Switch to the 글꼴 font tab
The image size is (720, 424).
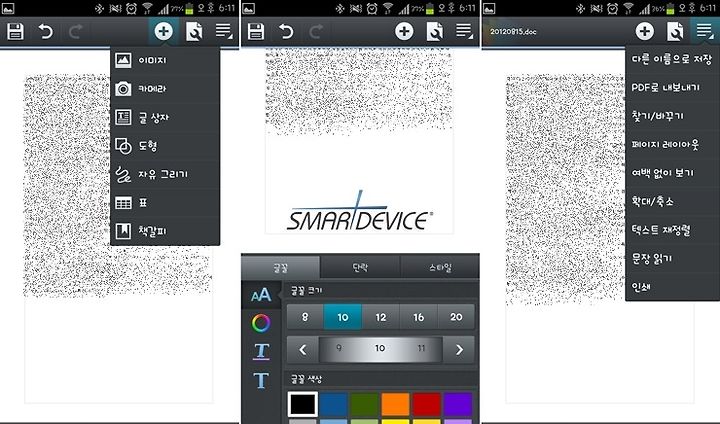[x=281, y=267]
